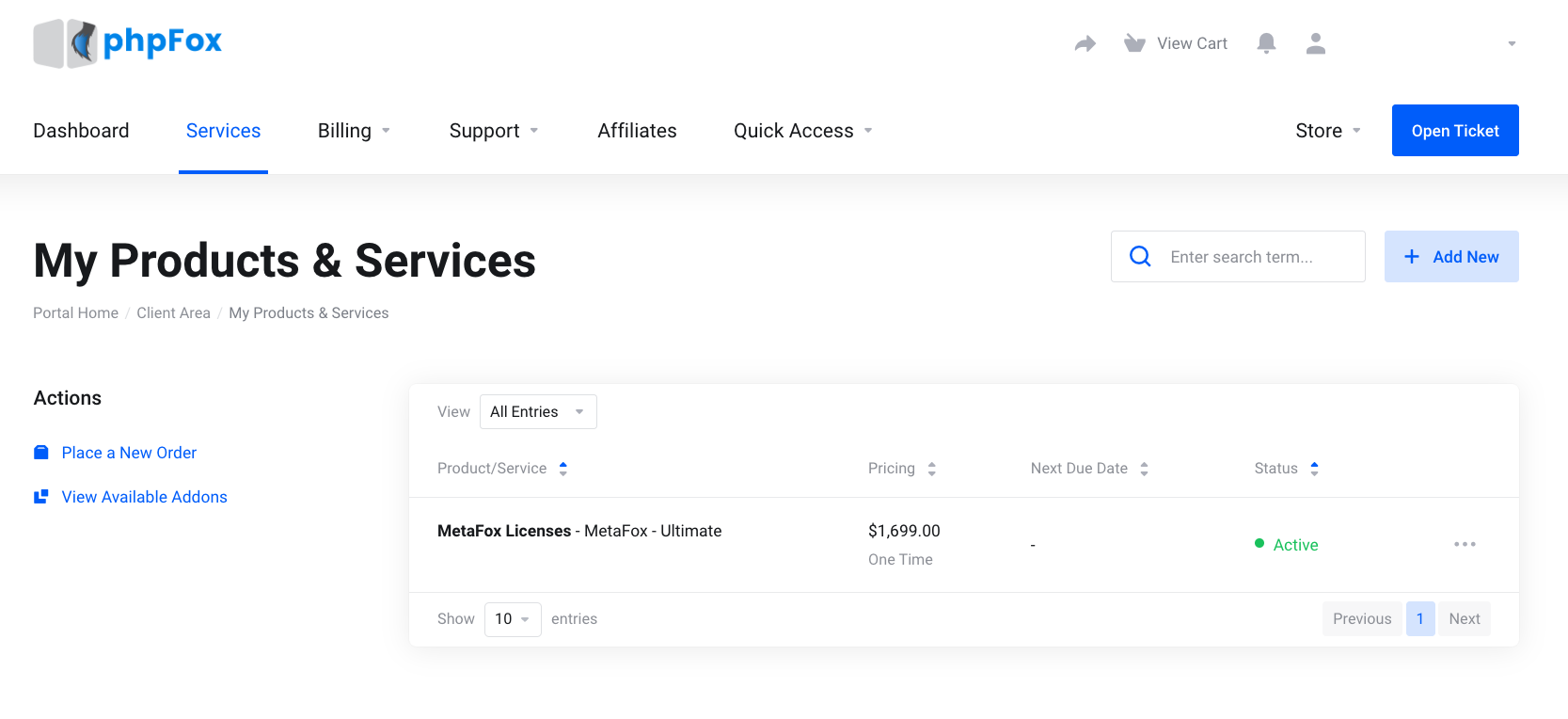The height and width of the screenshot is (719, 1568).
Task: Click the Place a New Order box icon
Action: (41, 453)
